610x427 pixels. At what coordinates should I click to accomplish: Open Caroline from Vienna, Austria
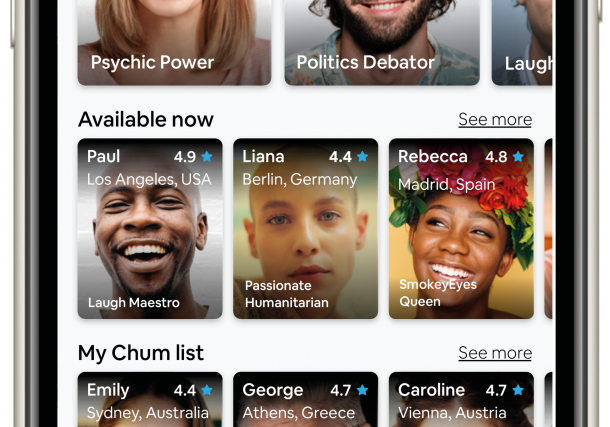[461, 399]
